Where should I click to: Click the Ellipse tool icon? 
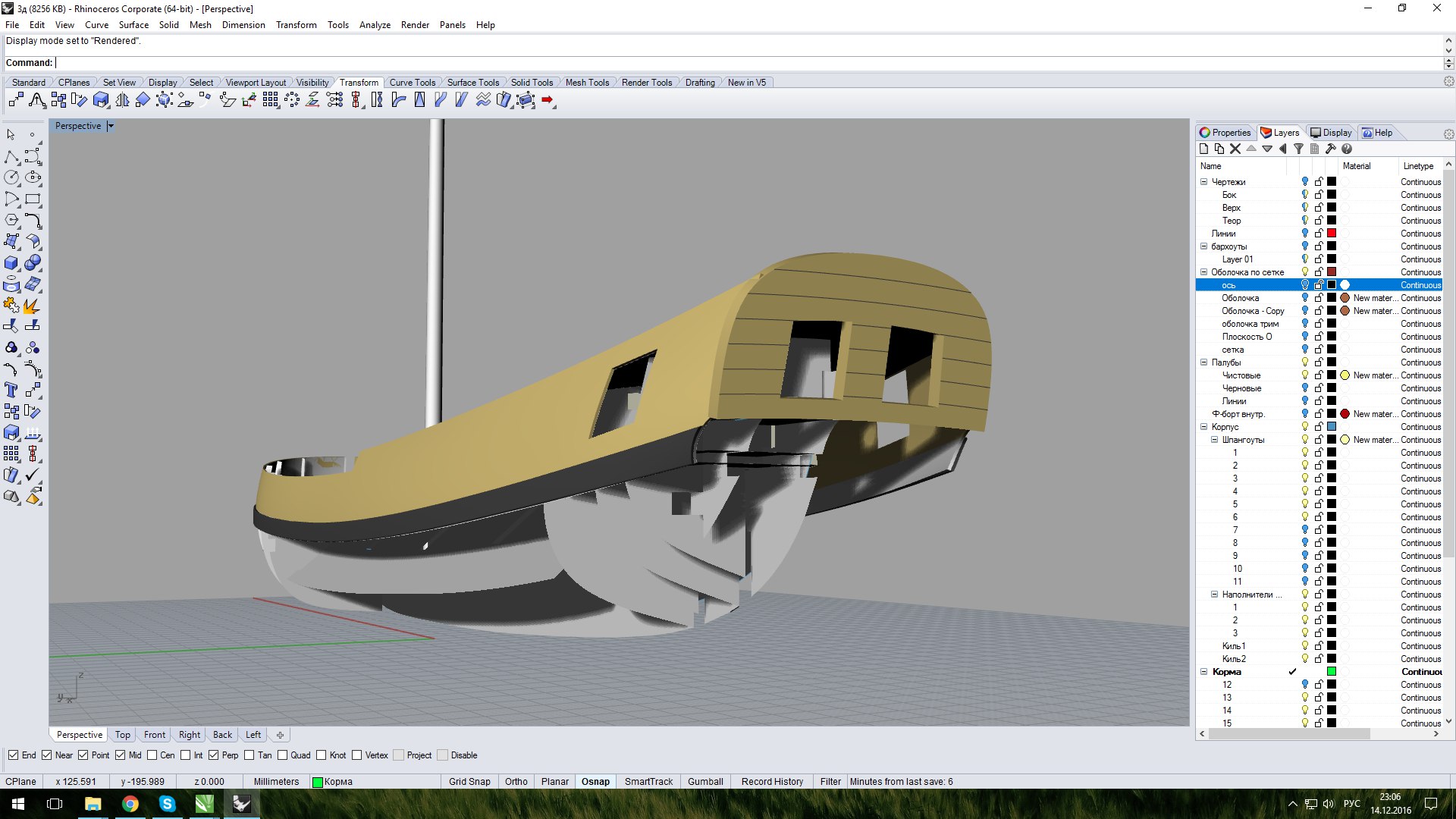tap(33, 177)
